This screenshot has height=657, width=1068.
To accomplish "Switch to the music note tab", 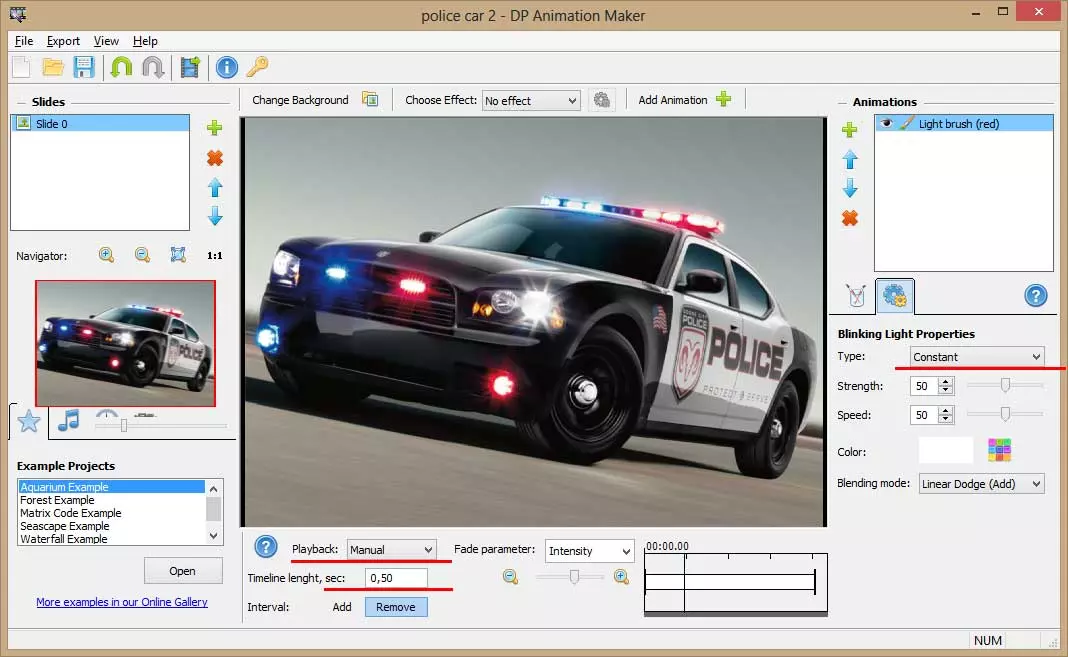I will coord(68,421).
